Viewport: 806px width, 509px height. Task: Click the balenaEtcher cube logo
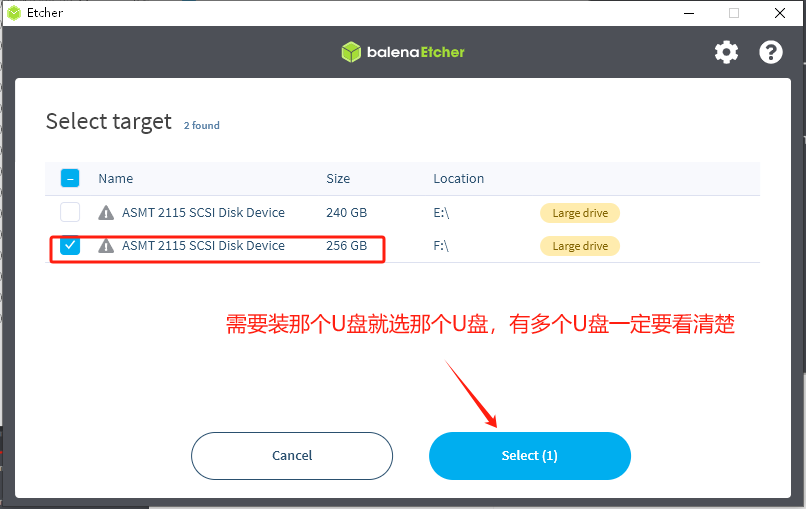click(352, 52)
